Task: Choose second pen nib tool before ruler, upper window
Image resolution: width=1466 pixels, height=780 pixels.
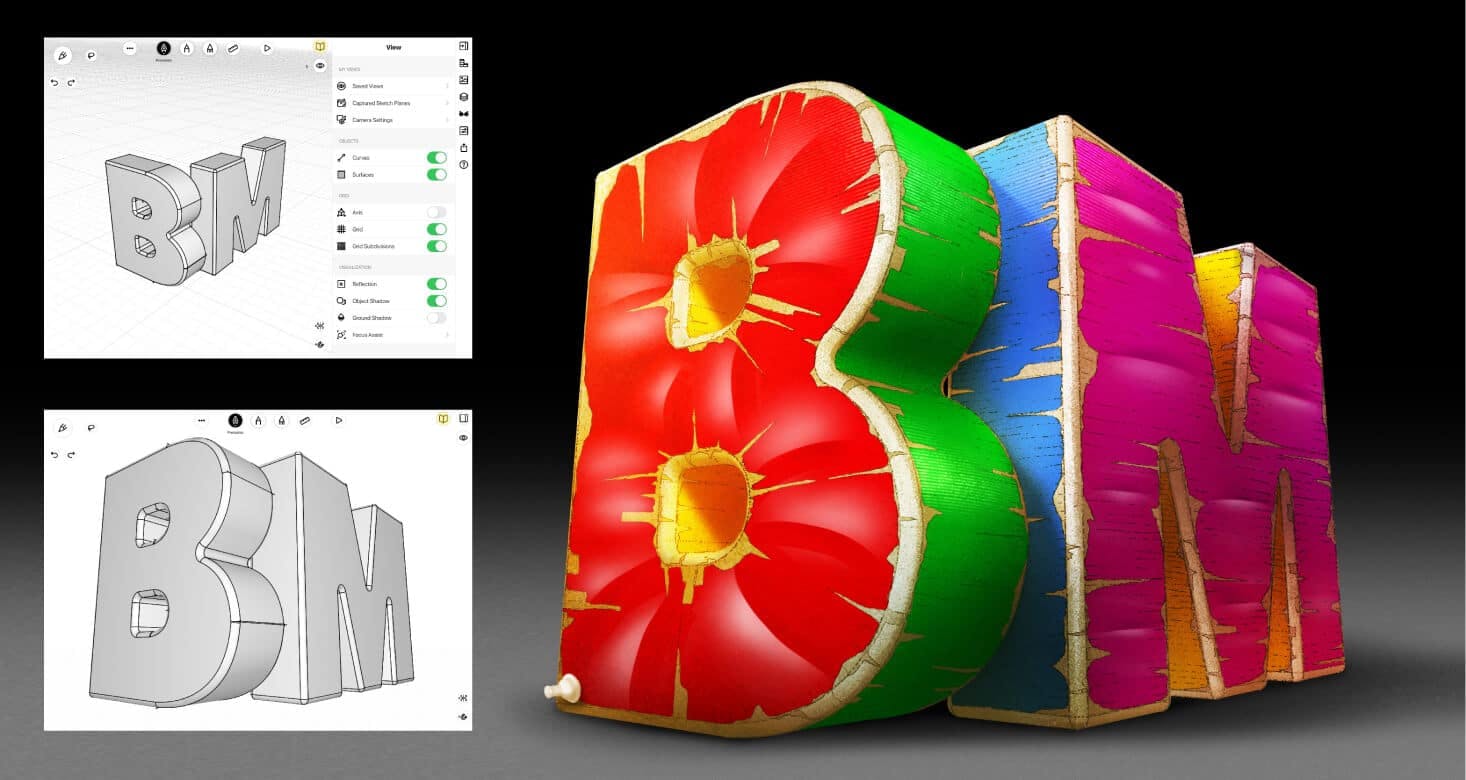Action: [210, 48]
